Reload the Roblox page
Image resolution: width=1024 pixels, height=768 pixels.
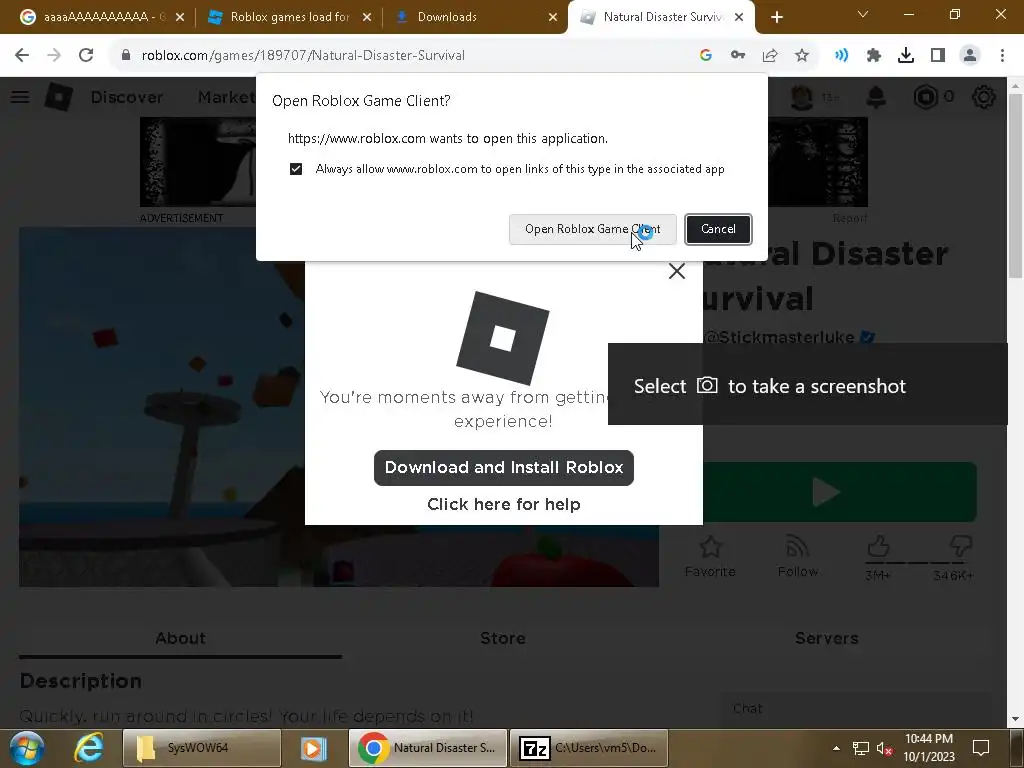[x=86, y=56]
